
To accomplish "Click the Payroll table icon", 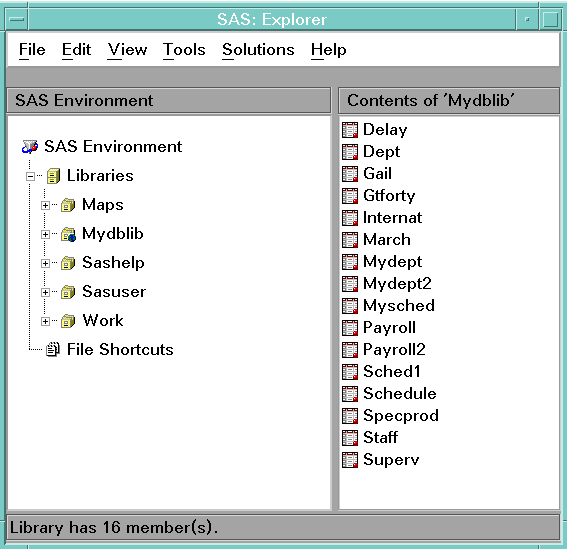I will coord(350,328).
